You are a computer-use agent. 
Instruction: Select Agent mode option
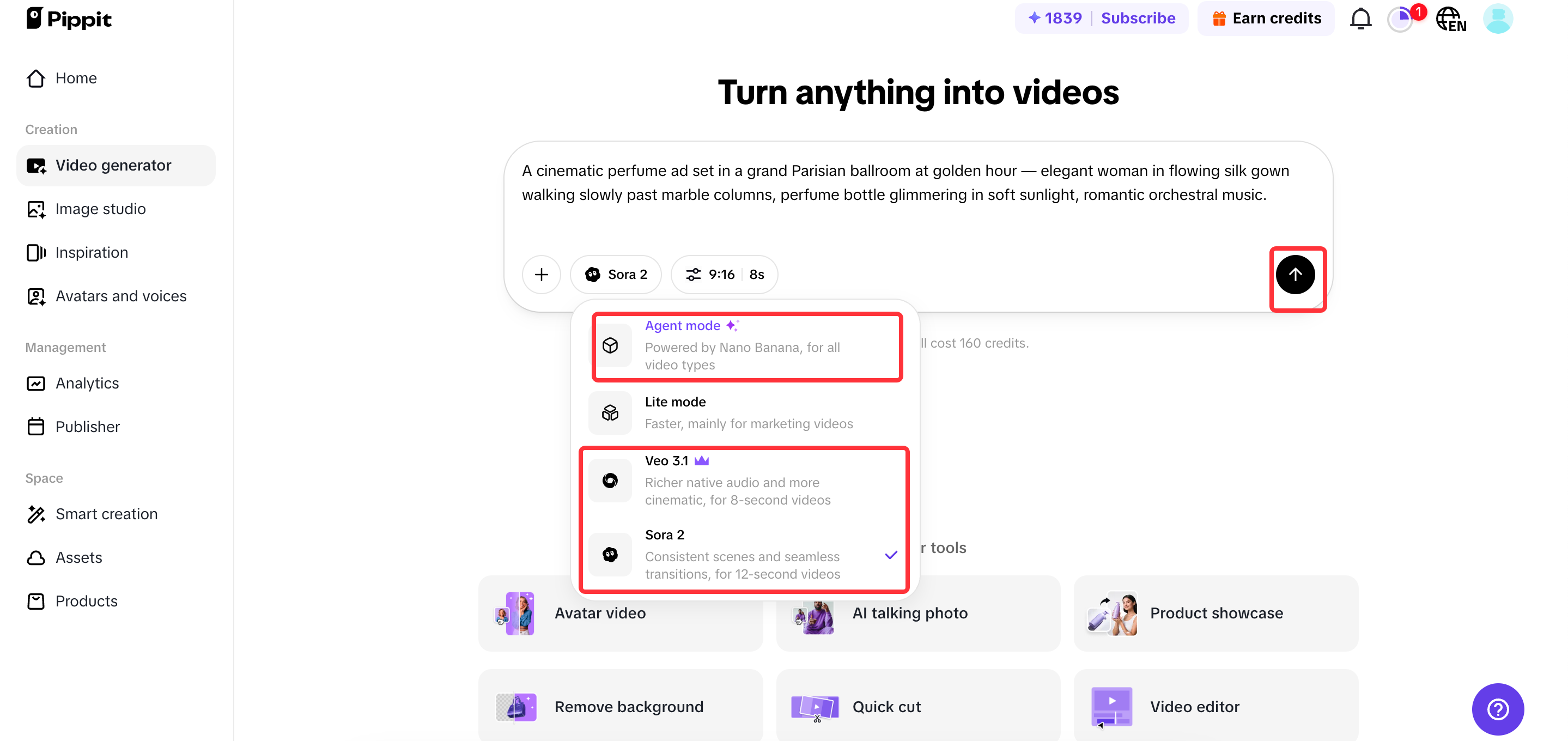coord(747,346)
